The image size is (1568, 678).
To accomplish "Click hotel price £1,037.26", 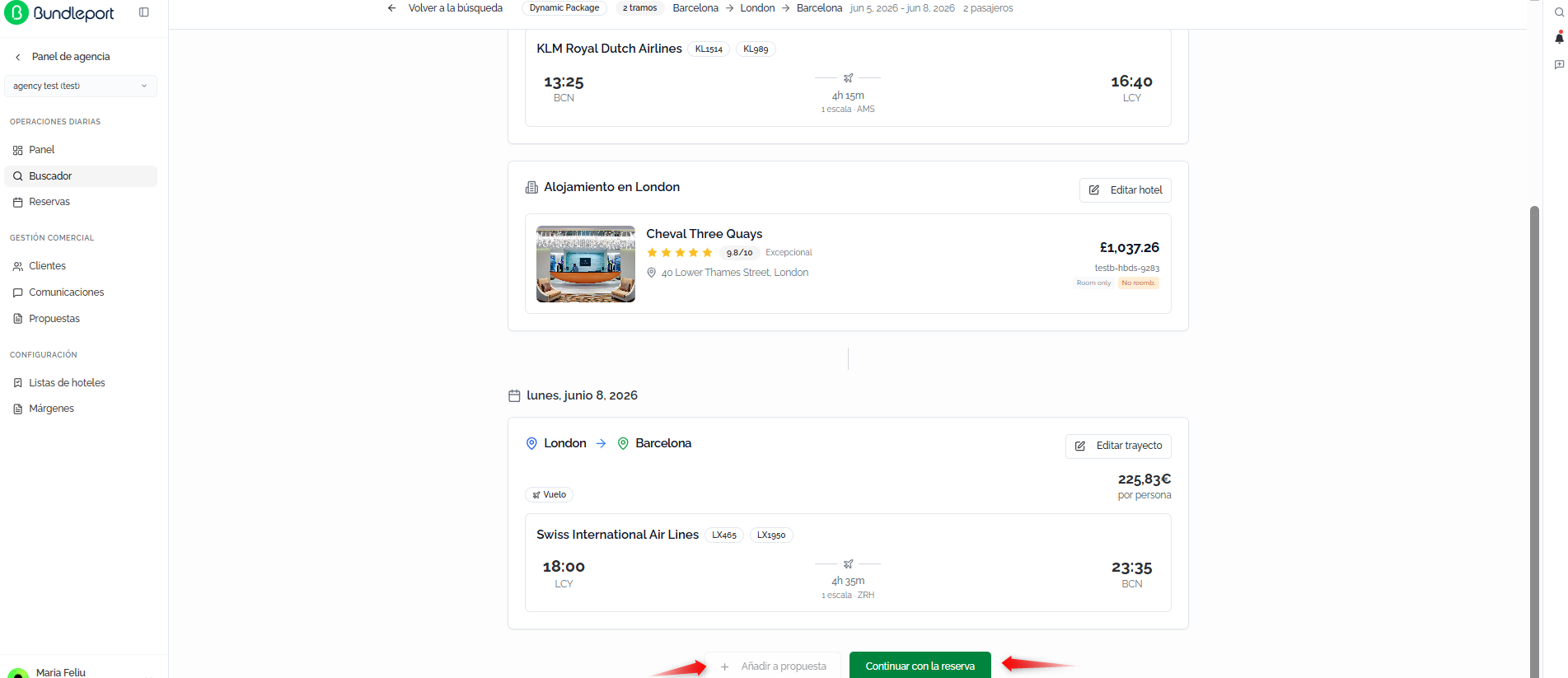I will tap(1130, 248).
